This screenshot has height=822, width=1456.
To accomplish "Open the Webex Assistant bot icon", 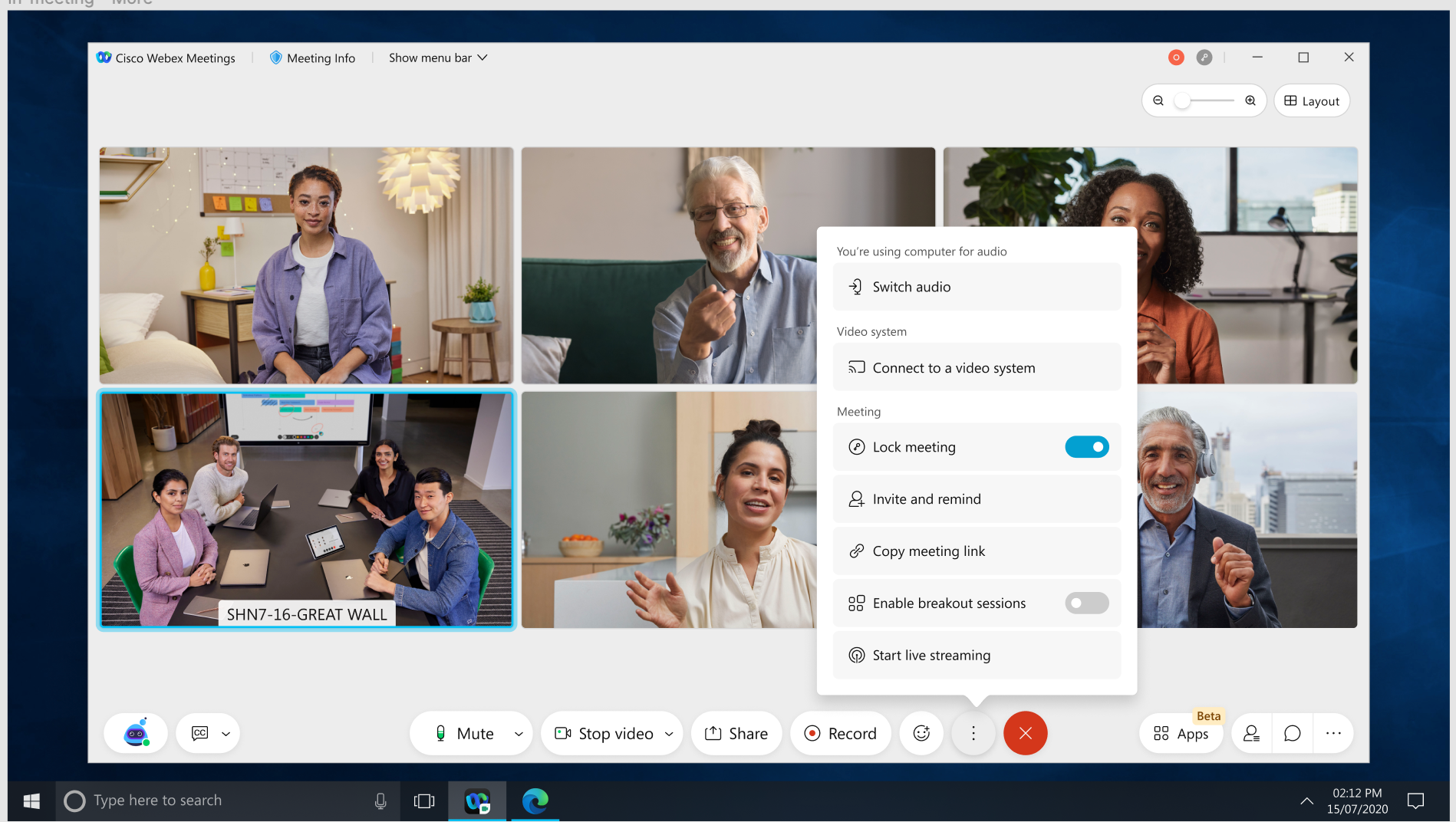I will pos(136,734).
